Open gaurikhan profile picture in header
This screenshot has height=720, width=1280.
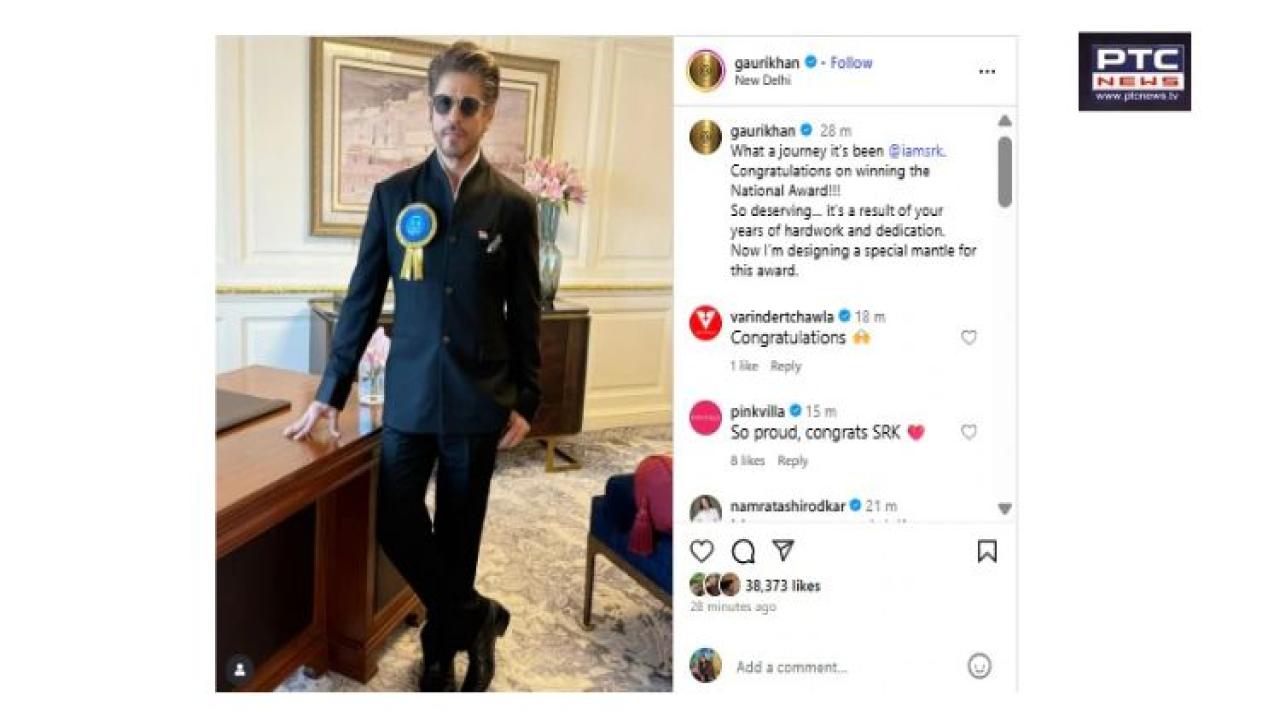pyautogui.click(x=705, y=71)
